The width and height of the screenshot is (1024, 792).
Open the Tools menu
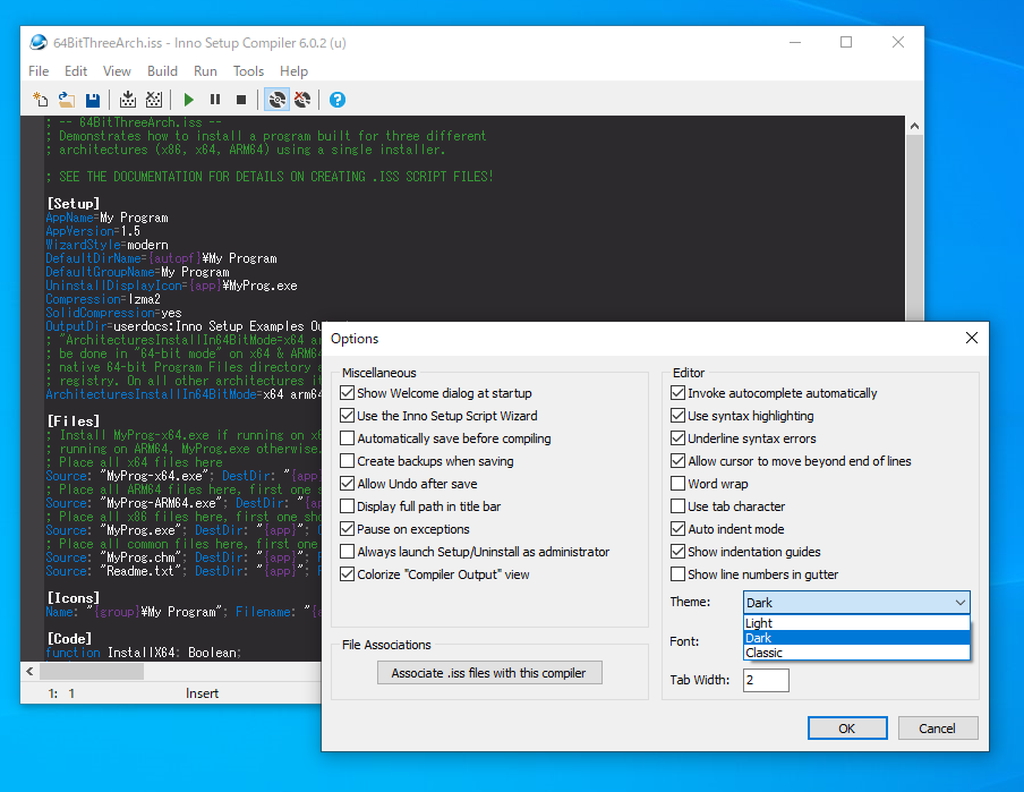tap(248, 71)
